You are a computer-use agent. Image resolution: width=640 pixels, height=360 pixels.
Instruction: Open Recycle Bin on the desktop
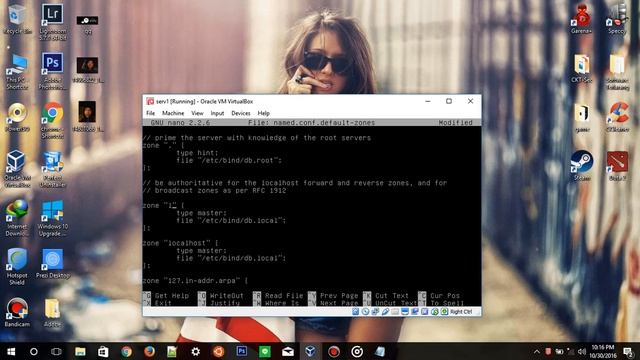pyautogui.click(x=17, y=19)
